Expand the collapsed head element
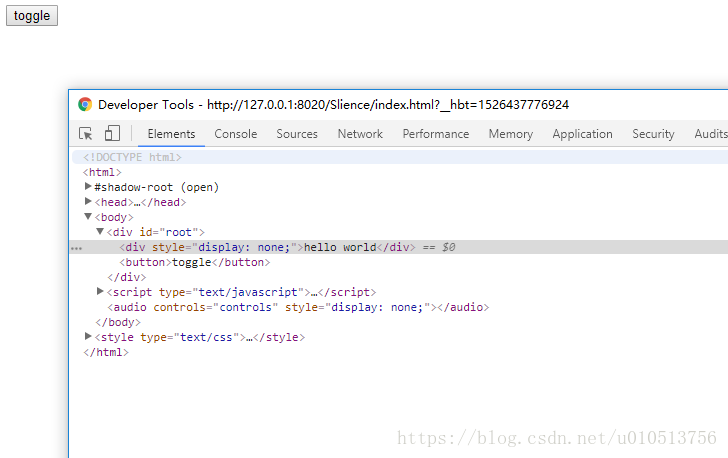 [x=88, y=201]
